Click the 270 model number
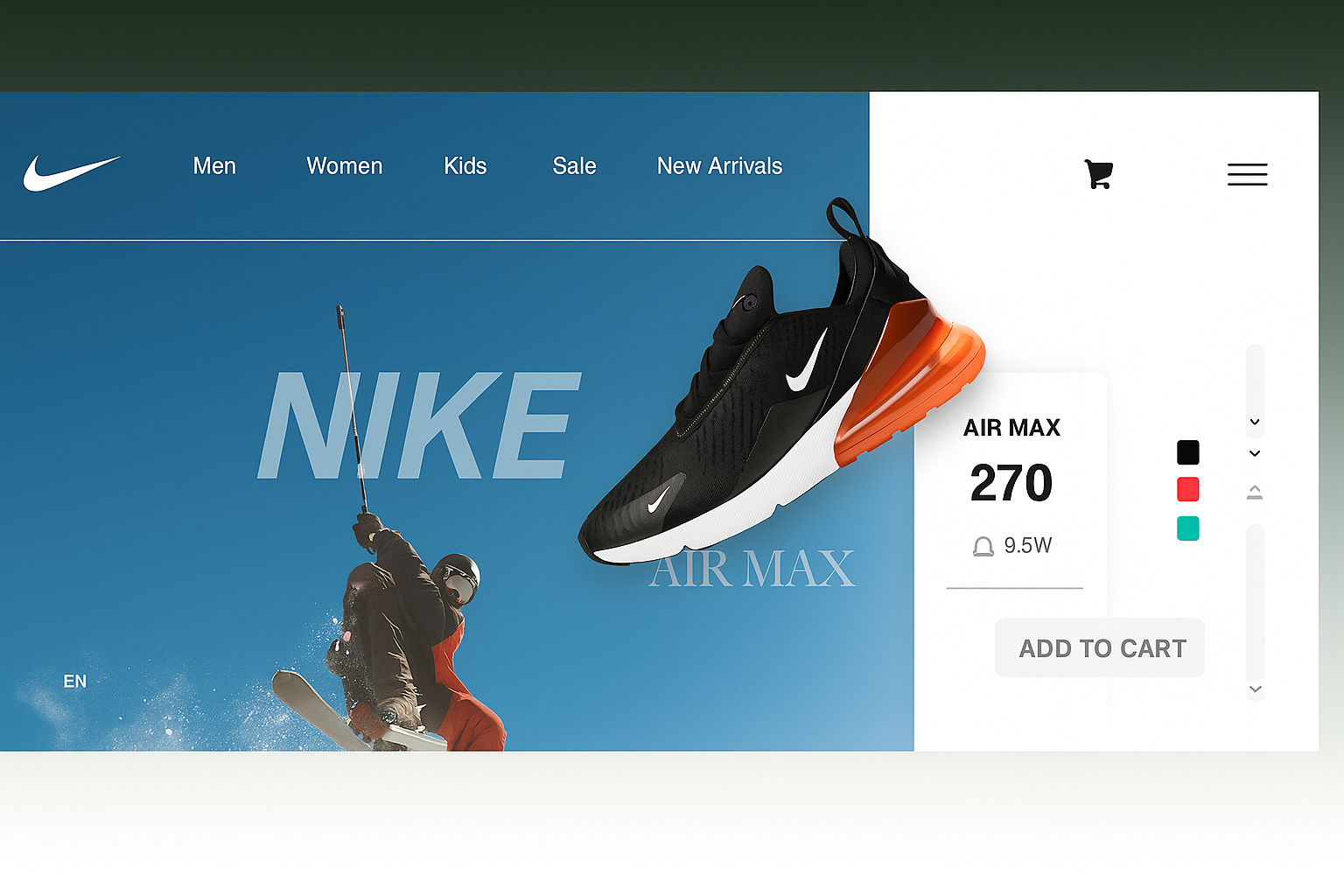Image resolution: width=1344 pixels, height=896 pixels. (1011, 483)
